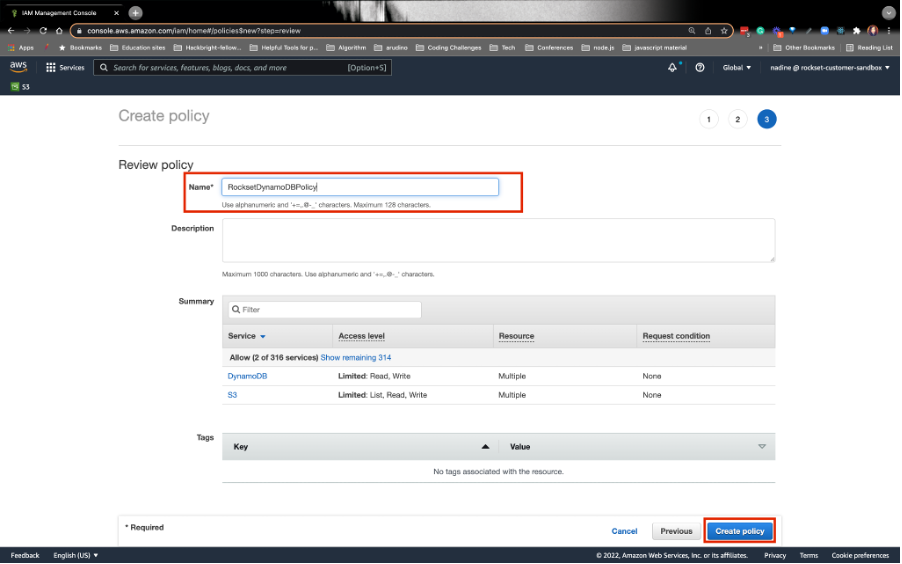Click the browser home icon
The width and height of the screenshot is (902, 564).
59,31
